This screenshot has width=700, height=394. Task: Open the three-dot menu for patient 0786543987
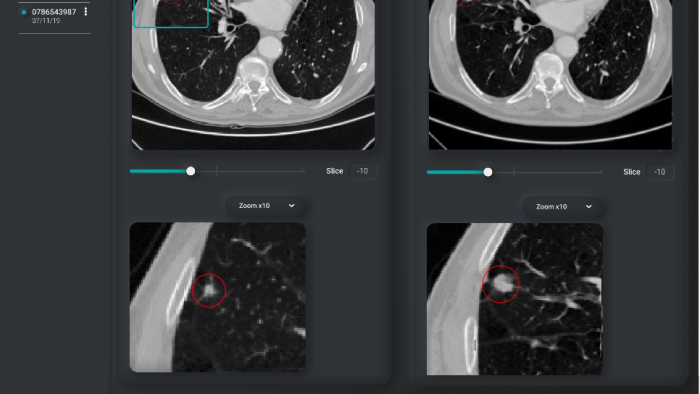(86, 12)
